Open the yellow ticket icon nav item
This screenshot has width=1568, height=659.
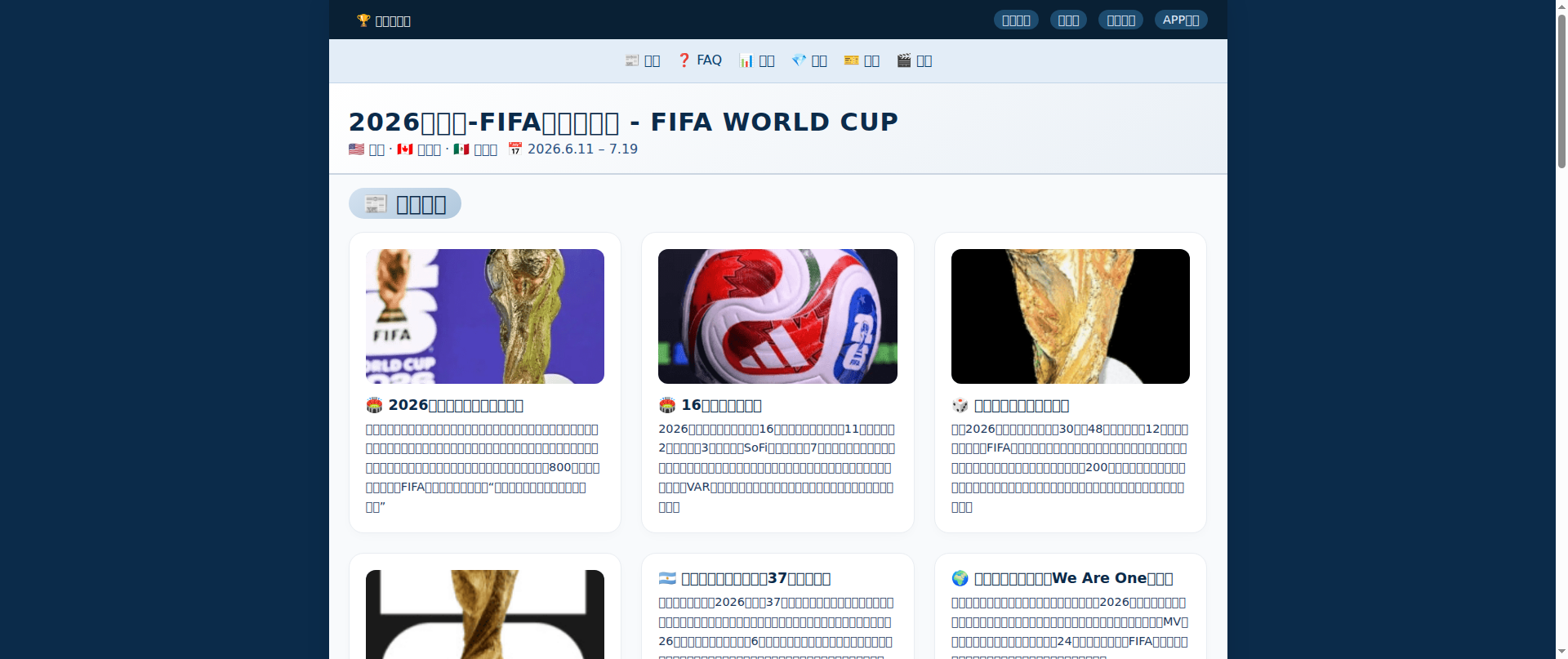862,60
